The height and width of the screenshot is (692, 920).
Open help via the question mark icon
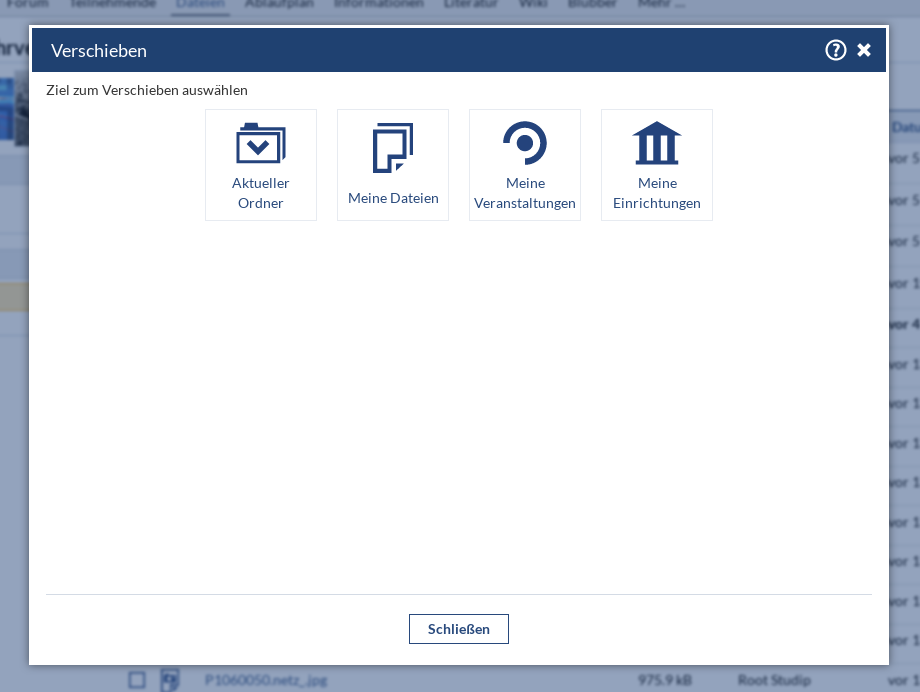tap(835, 50)
